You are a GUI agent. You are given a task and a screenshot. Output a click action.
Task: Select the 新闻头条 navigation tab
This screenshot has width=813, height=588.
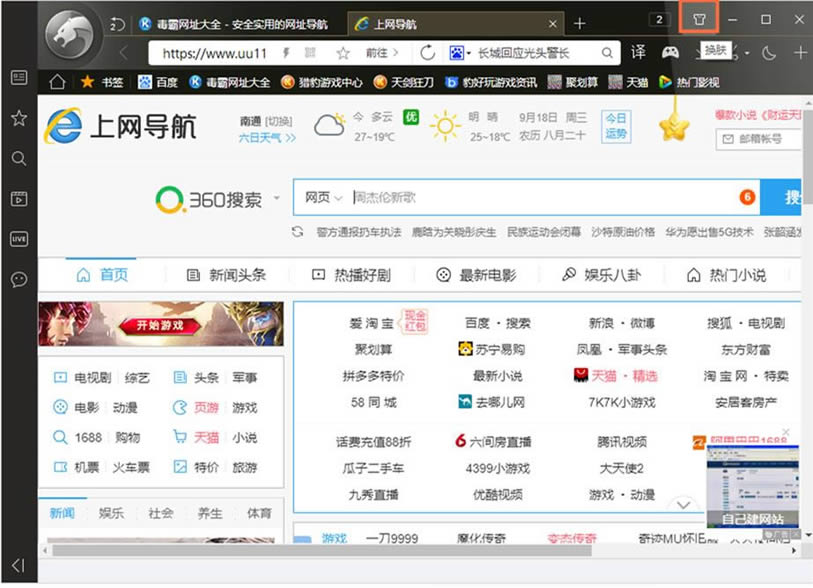click(227, 275)
